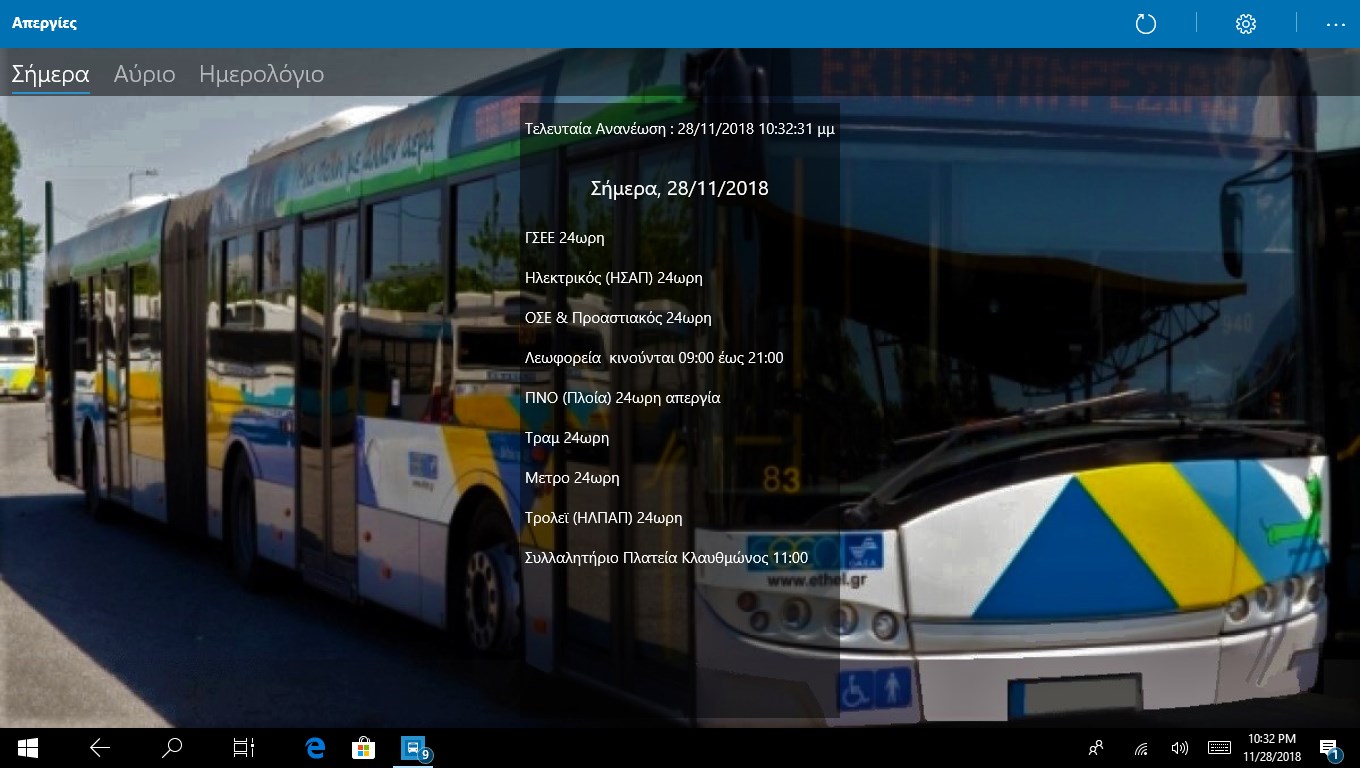Screen dimensions: 1360x768
Task: Select the 'ΠΝΟ (Πλοία) 24ωρη απεργία' entry
Action: tap(623, 398)
